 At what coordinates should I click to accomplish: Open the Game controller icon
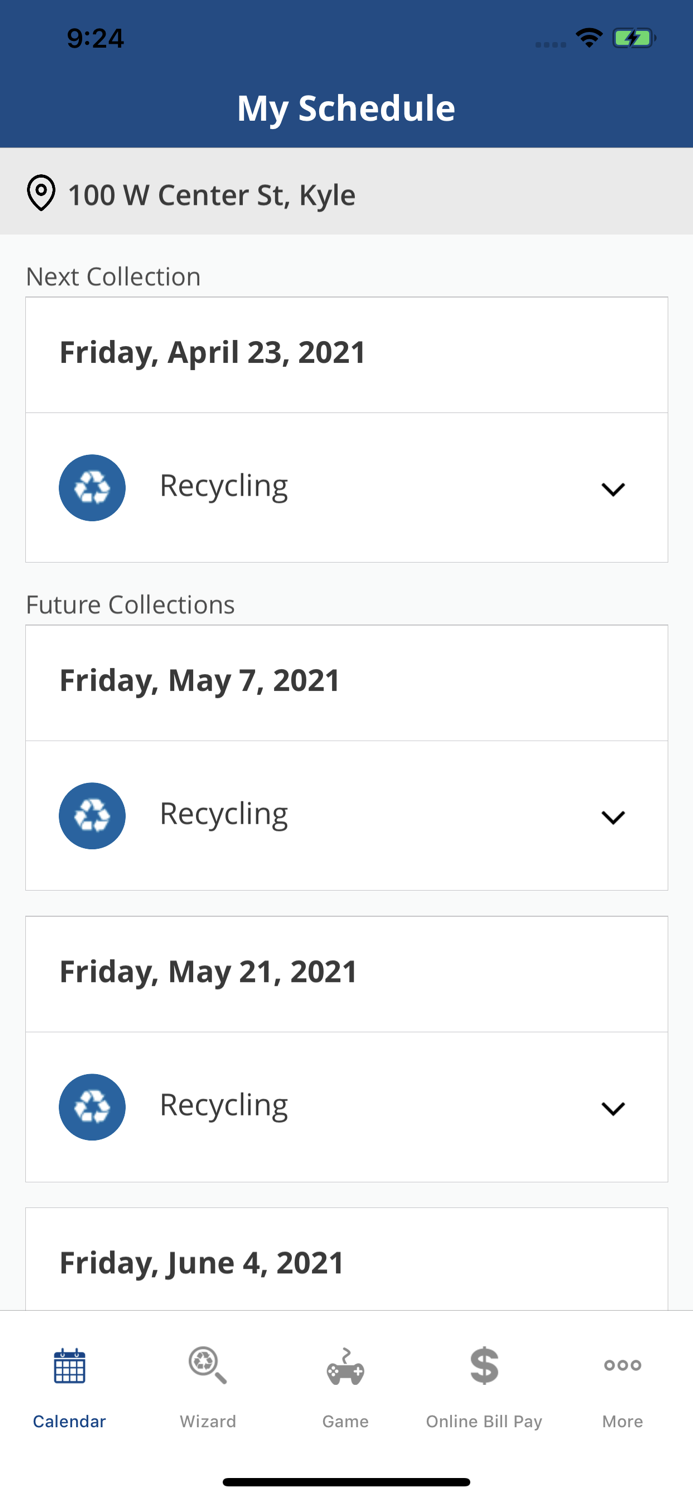coord(346,1365)
